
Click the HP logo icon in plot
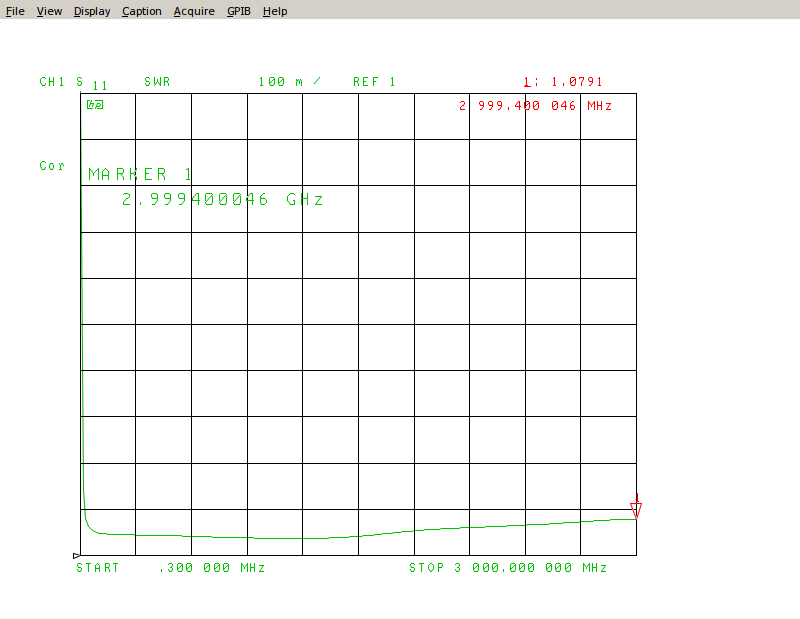click(95, 105)
